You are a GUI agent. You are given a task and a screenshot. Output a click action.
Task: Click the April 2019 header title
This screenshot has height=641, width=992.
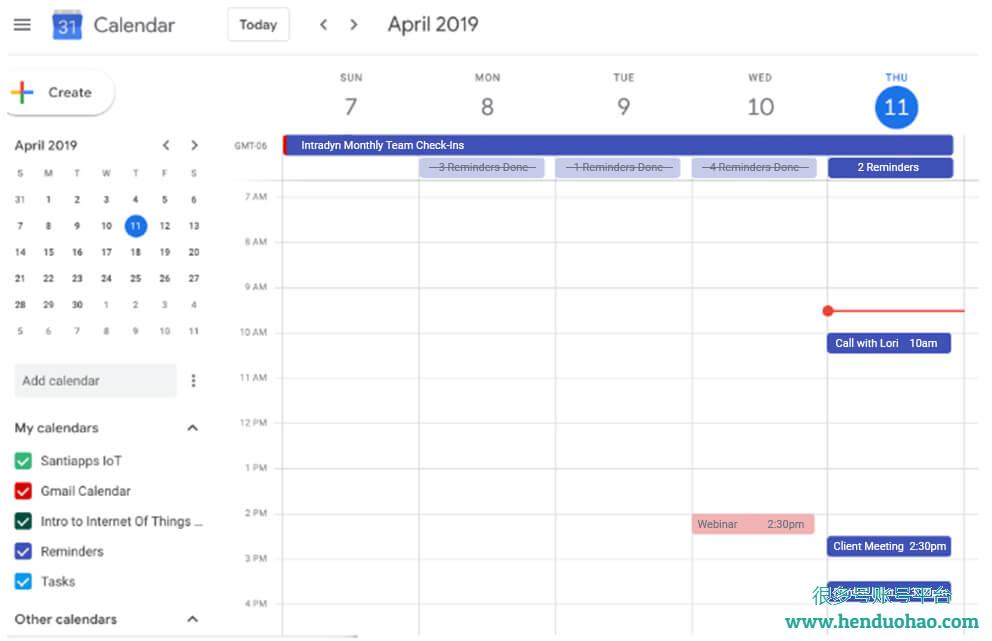click(x=433, y=25)
